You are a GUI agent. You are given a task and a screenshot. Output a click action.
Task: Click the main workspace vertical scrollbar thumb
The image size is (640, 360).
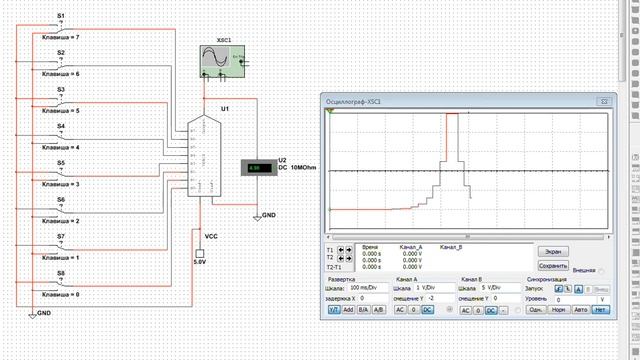(622, 41)
